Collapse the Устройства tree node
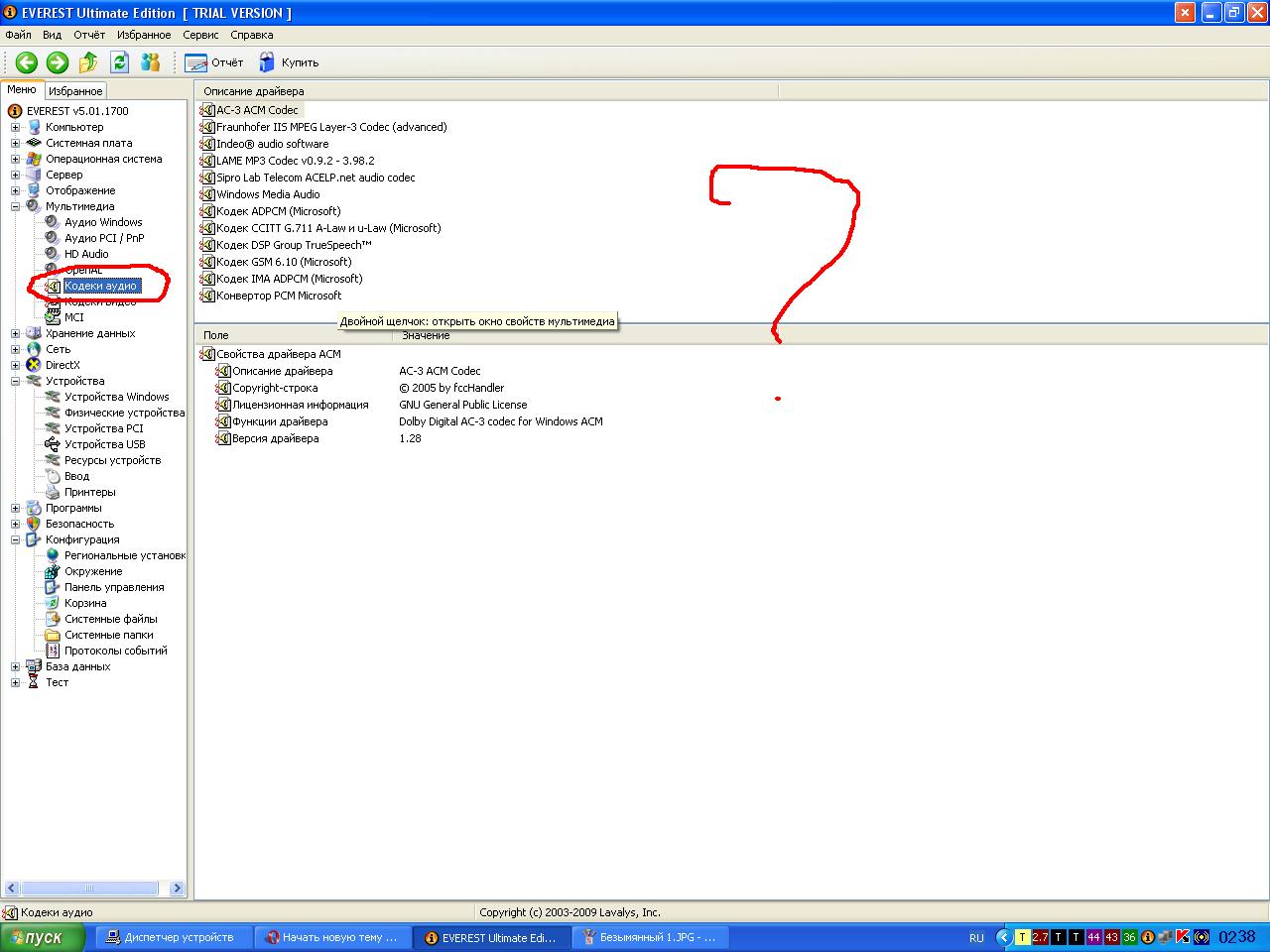 (x=15, y=381)
